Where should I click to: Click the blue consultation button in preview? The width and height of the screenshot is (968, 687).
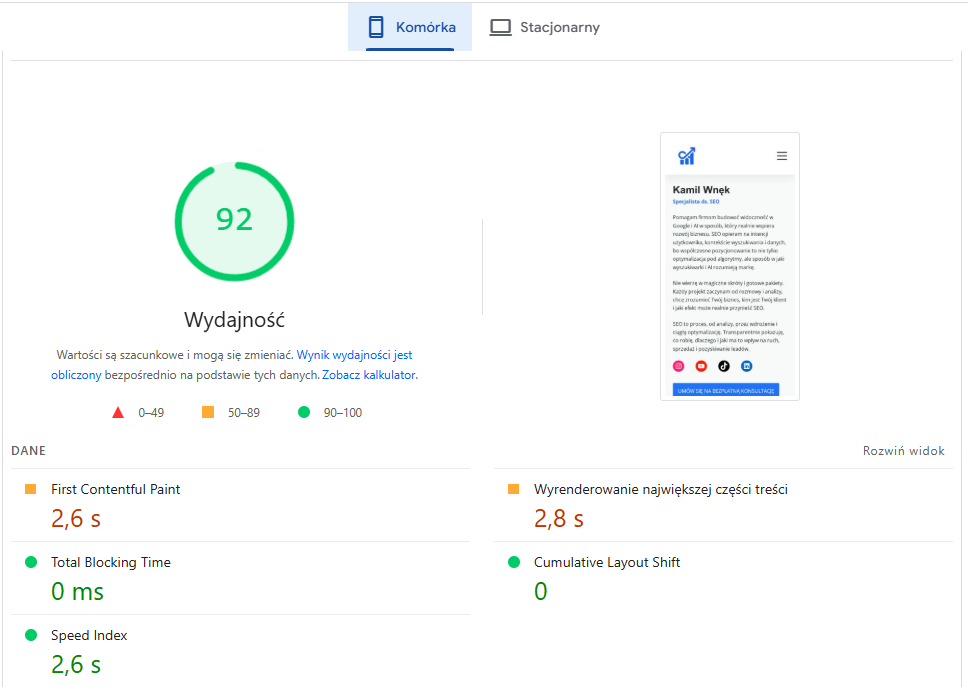coord(726,390)
